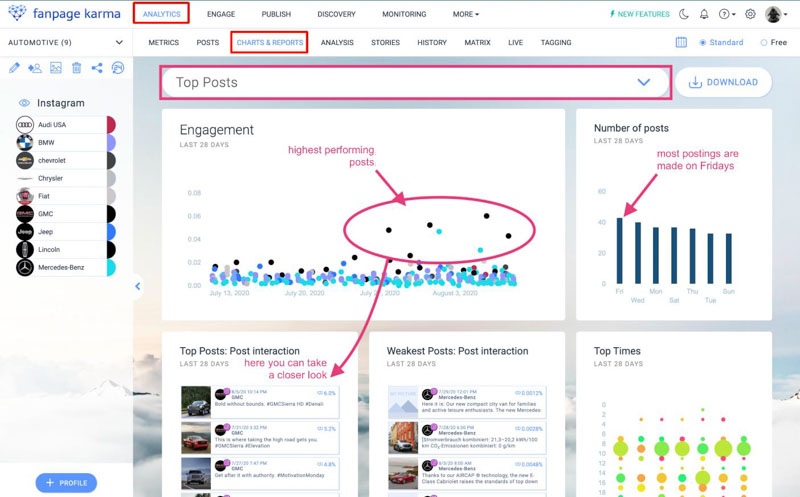800x497 pixels.
Task: Toggle Instagram visibility eye icon
Action: (25, 103)
